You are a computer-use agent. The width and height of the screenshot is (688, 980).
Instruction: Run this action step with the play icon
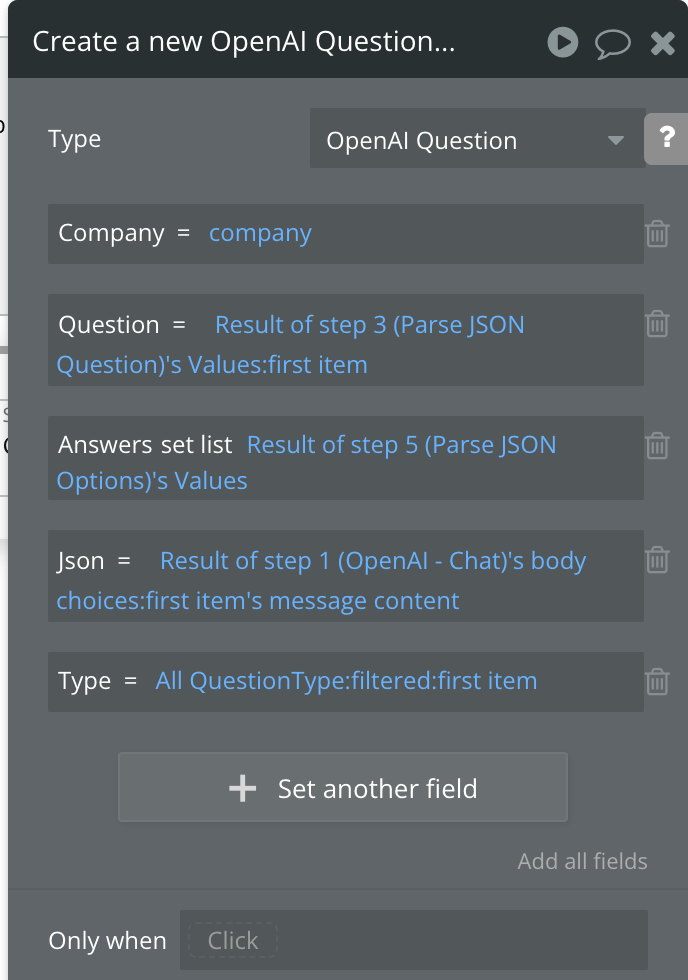pos(562,42)
